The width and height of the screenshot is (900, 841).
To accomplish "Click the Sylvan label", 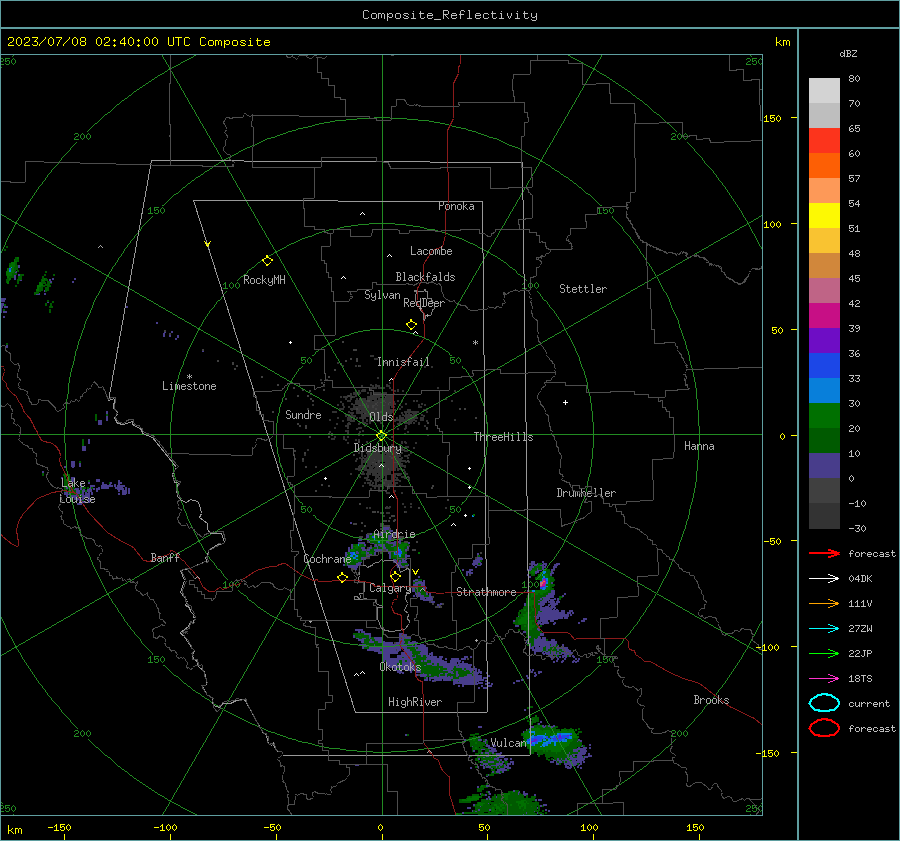I will 382,295.
